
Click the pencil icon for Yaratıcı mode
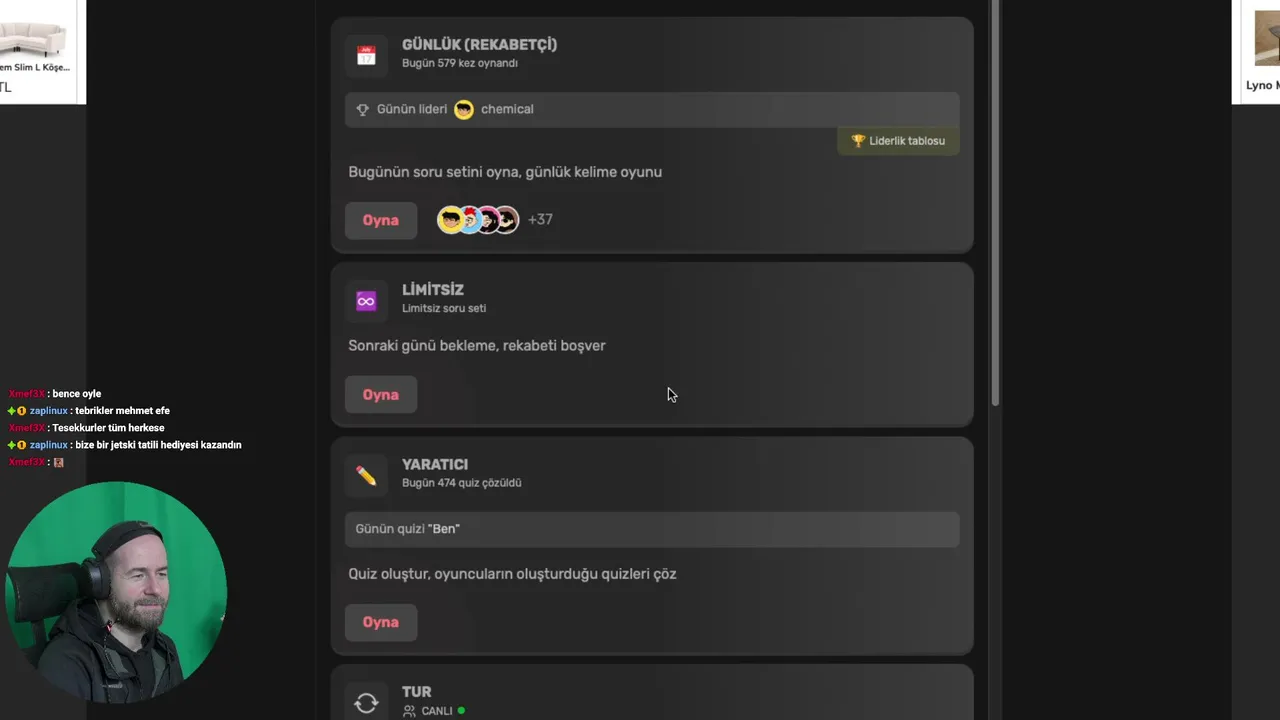click(366, 476)
